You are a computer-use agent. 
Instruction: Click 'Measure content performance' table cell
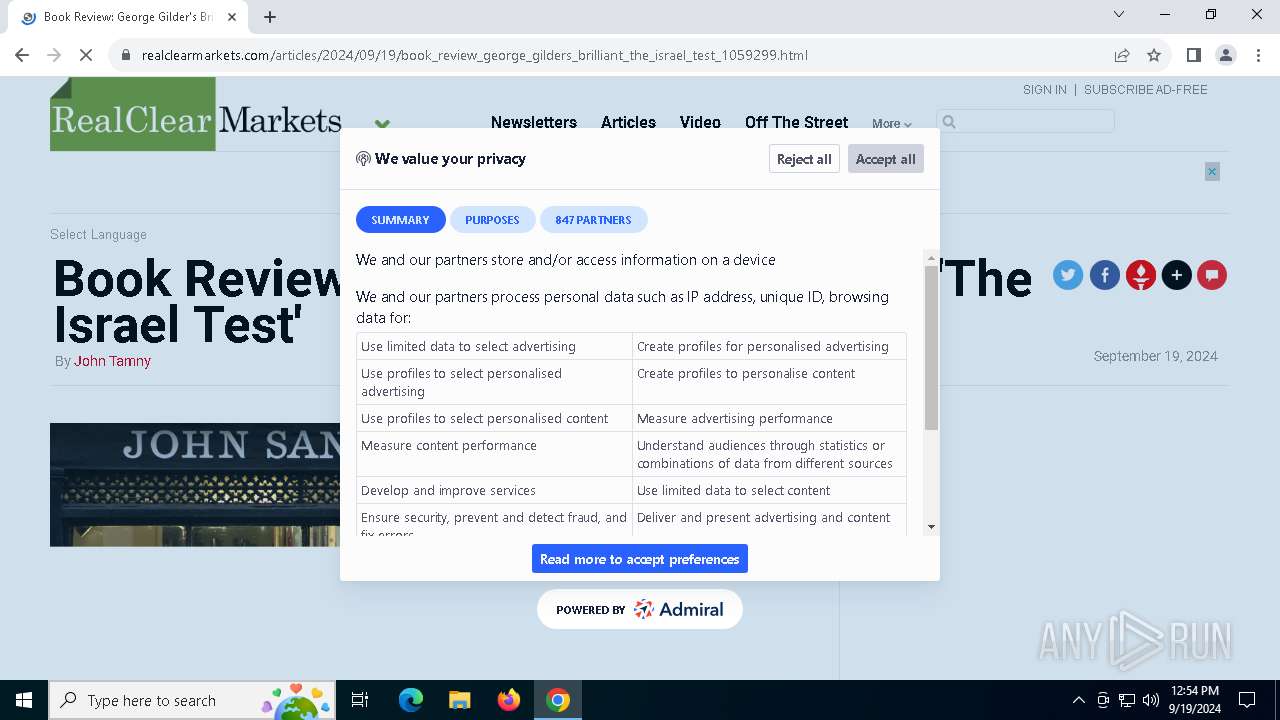coord(494,454)
